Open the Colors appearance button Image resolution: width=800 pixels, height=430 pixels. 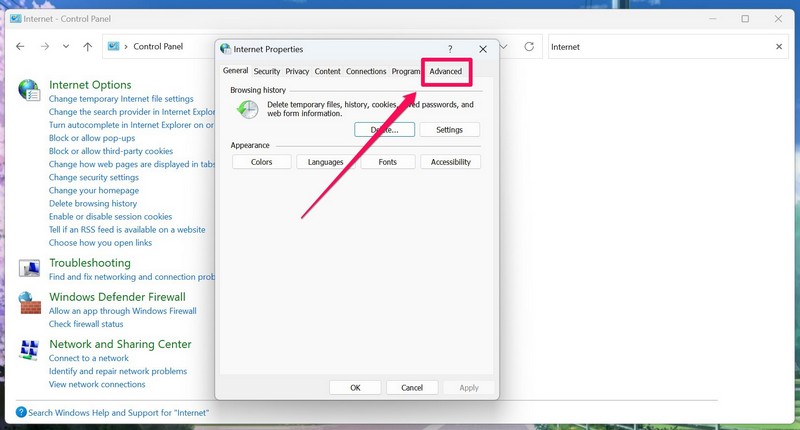[x=261, y=162]
